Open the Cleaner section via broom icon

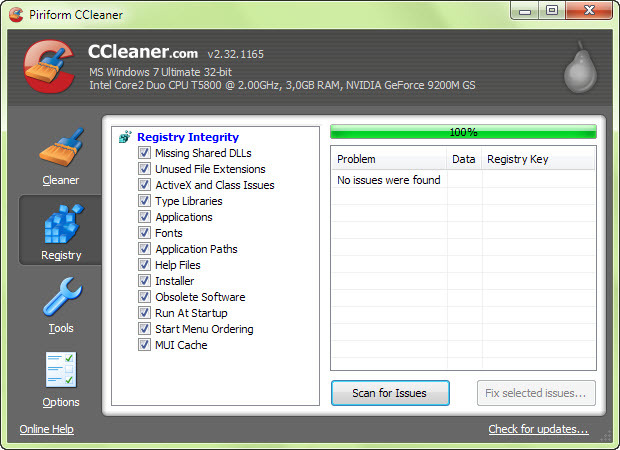pyautogui.click(x=62, y=147)
